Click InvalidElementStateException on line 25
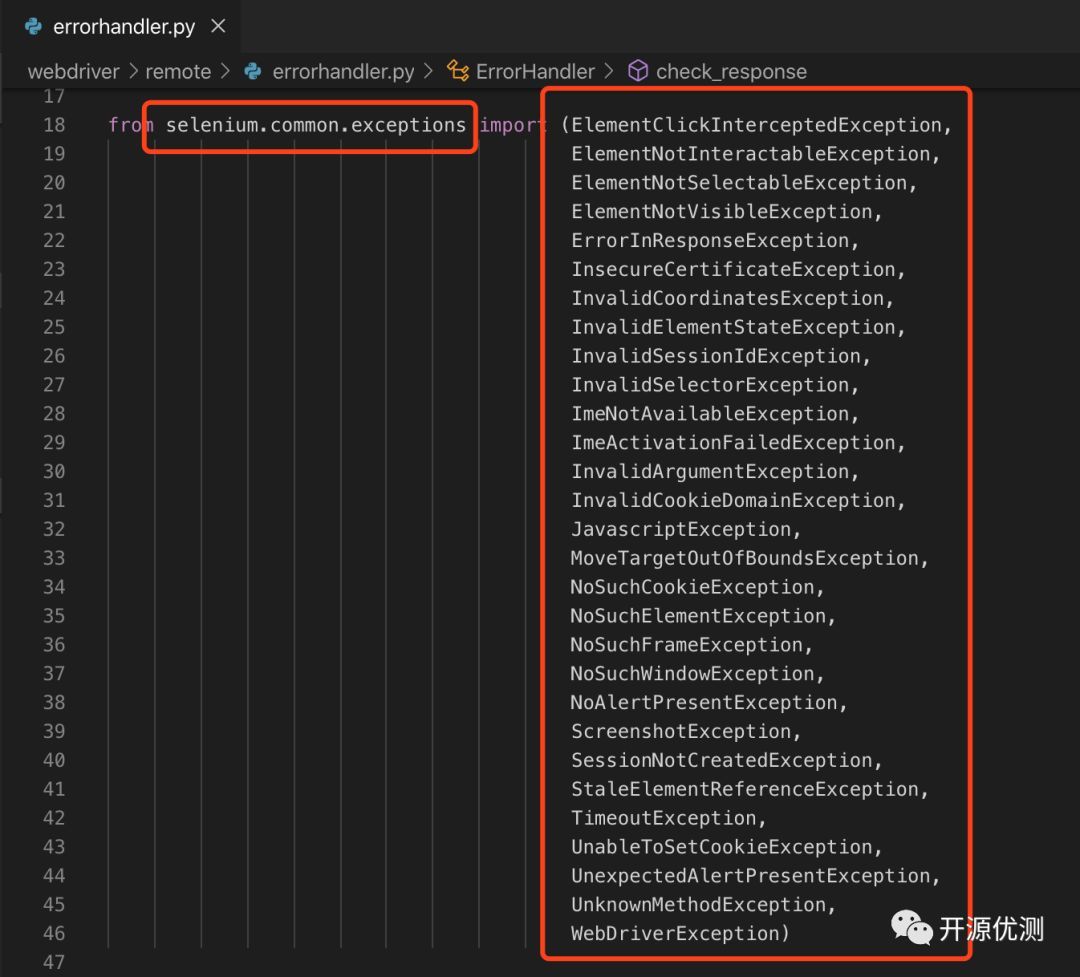This screenshot has width=1080, height=977. click(x=734, y=327)
